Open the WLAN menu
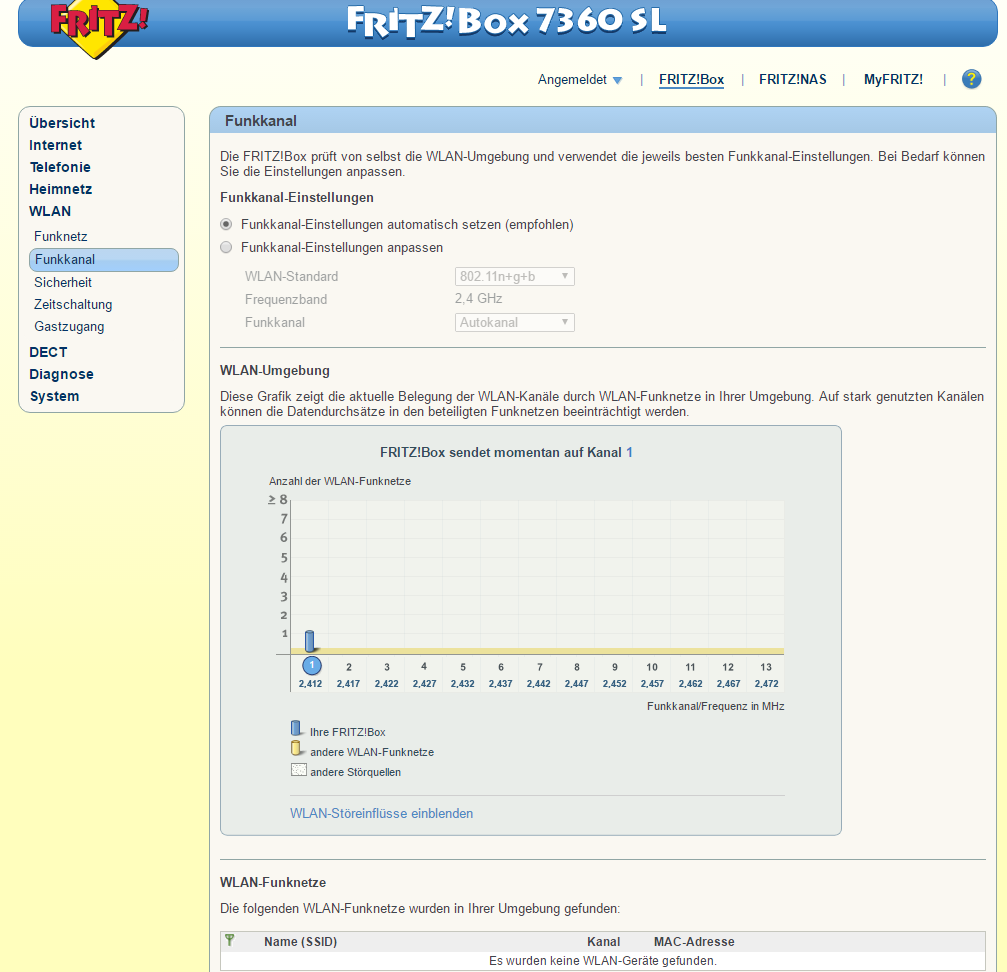 pos(50,211)
